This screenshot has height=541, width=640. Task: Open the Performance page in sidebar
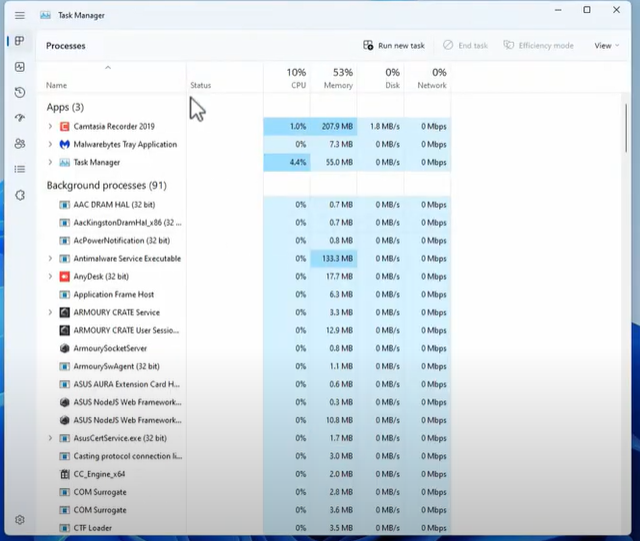click(20, 67)
